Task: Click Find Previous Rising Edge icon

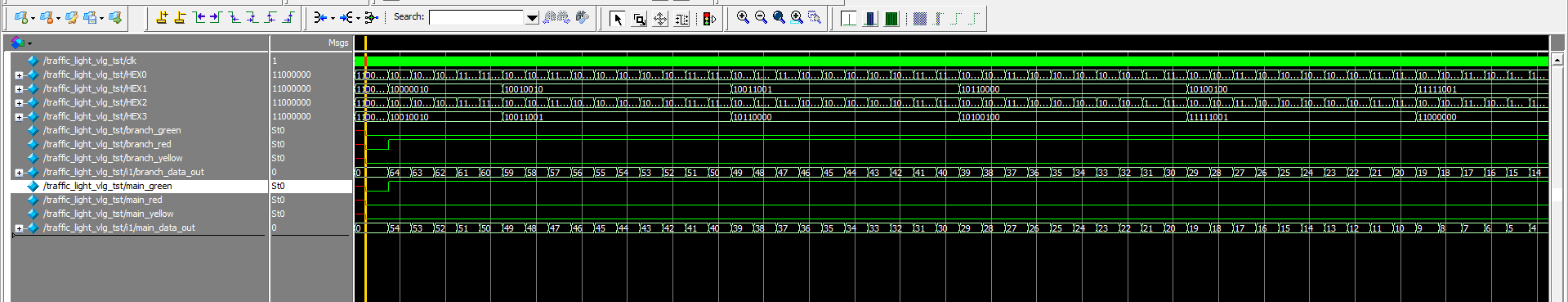Action: (270, 17)
